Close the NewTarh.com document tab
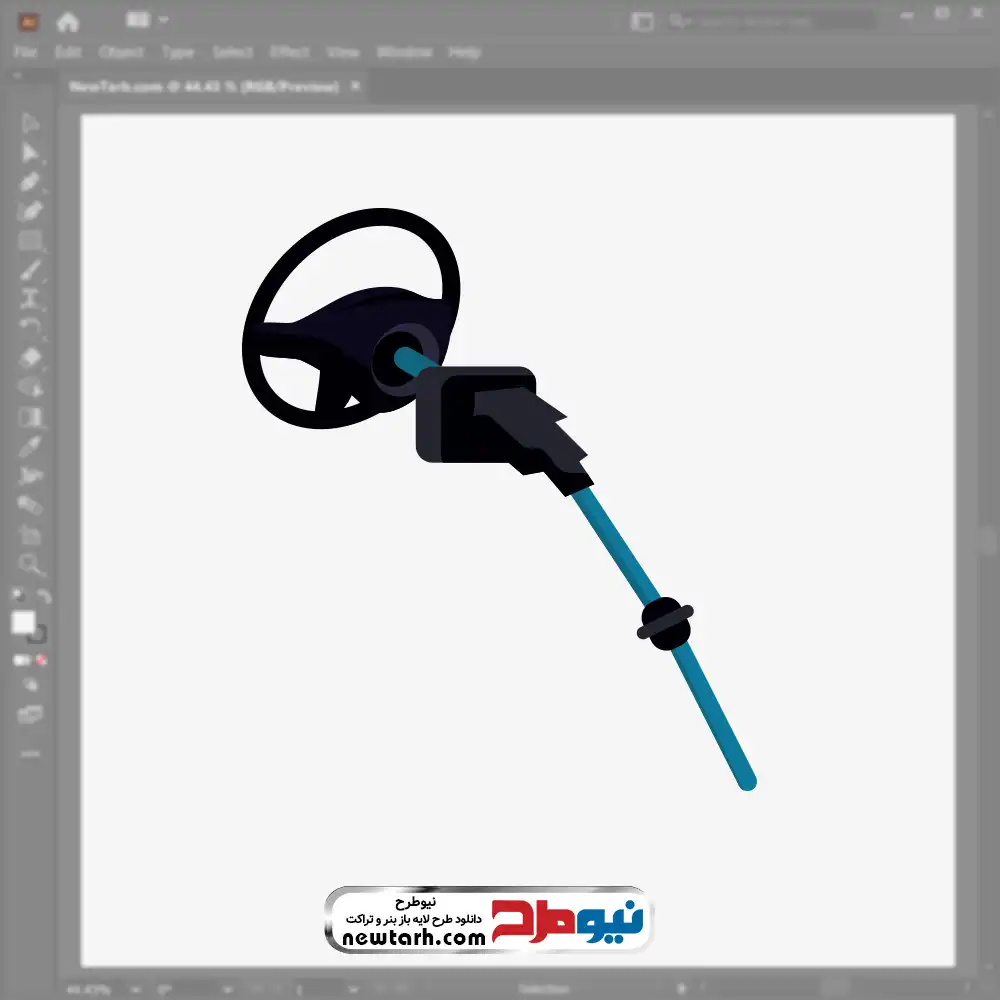Viewport: 1000px width, 1000px height. pos(355,87)
